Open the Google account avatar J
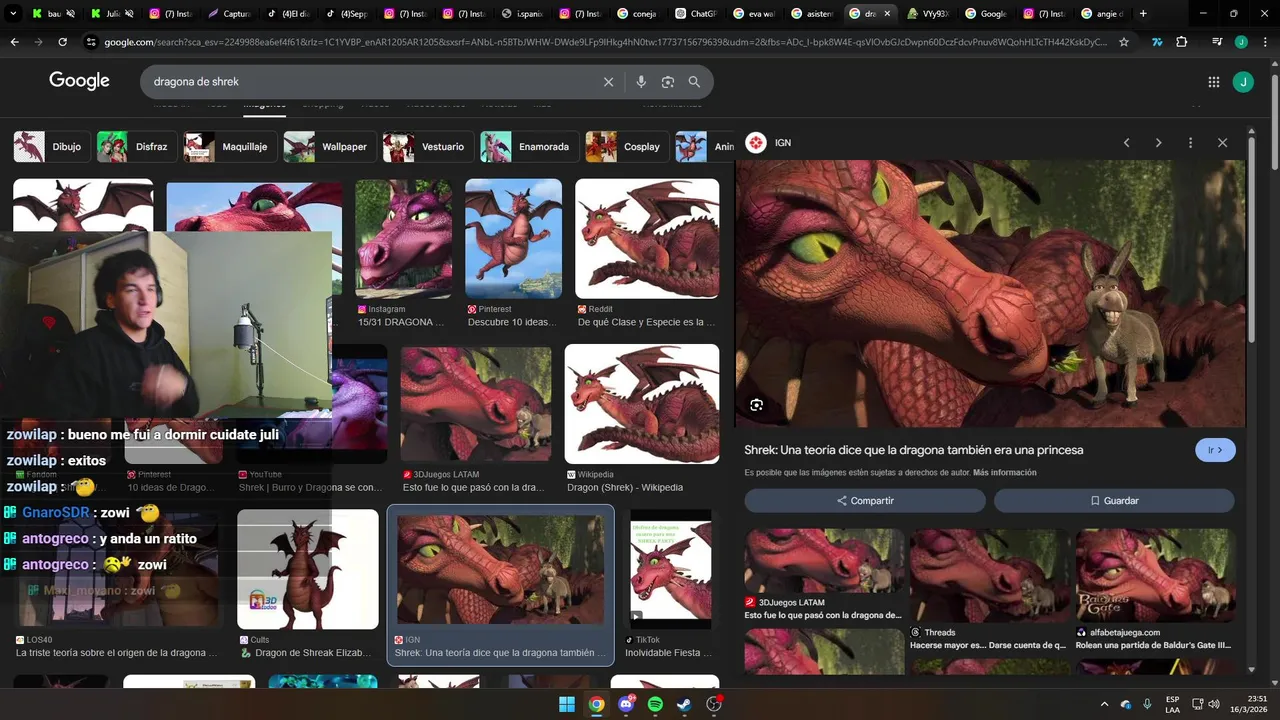Screen dimensions: 1280x720 coord(1243,82)
